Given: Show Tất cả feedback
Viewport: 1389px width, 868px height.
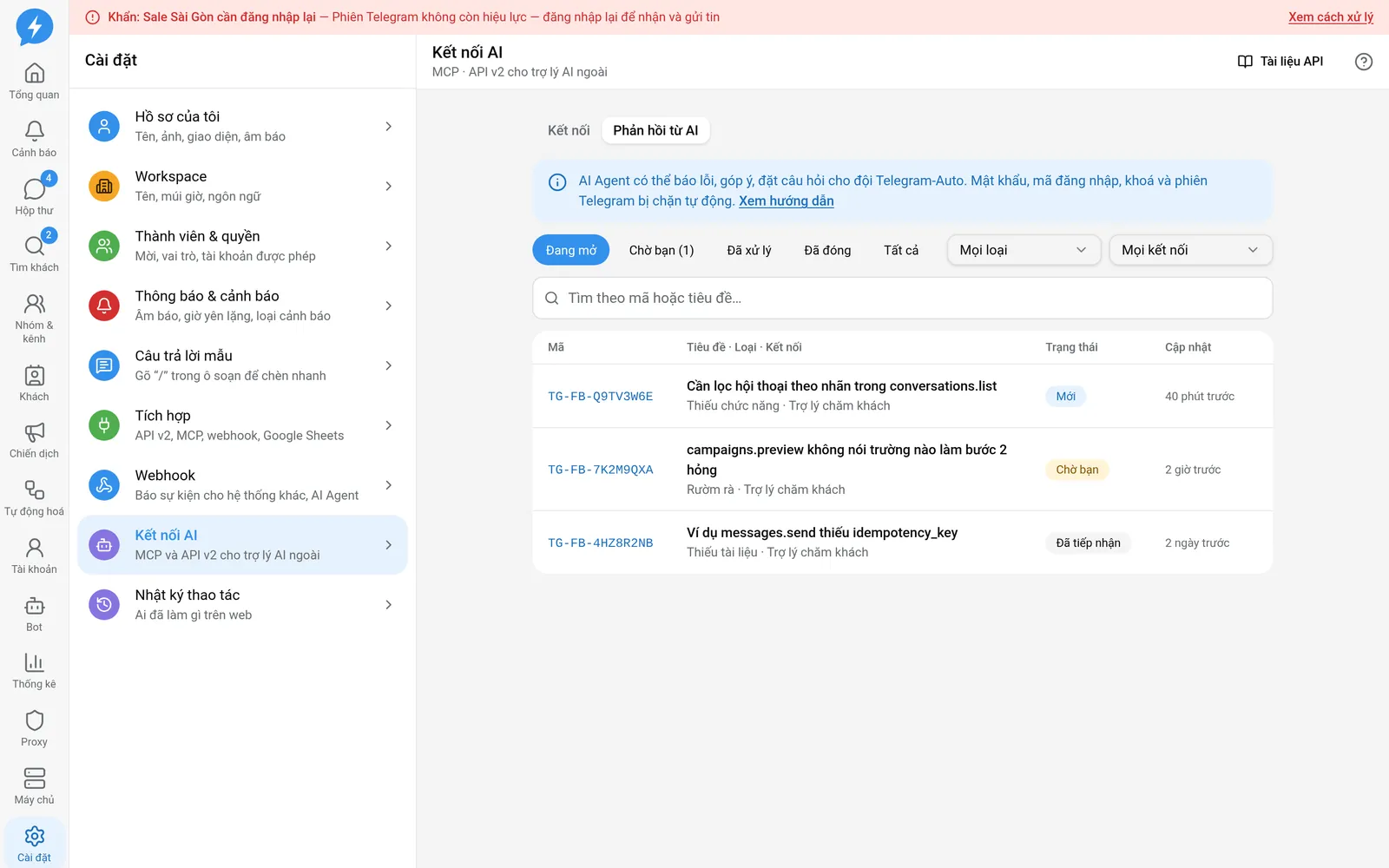Looking at the screenshot, I should coord(901,250).
